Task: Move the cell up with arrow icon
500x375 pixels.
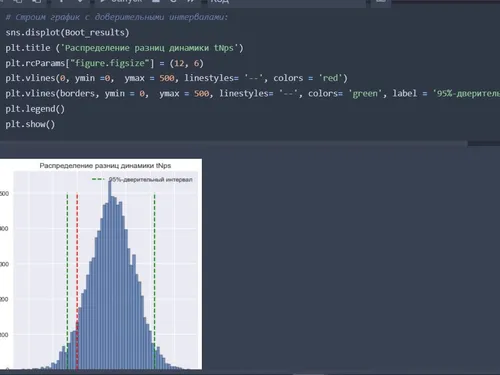Action: (x=61, y=1)
